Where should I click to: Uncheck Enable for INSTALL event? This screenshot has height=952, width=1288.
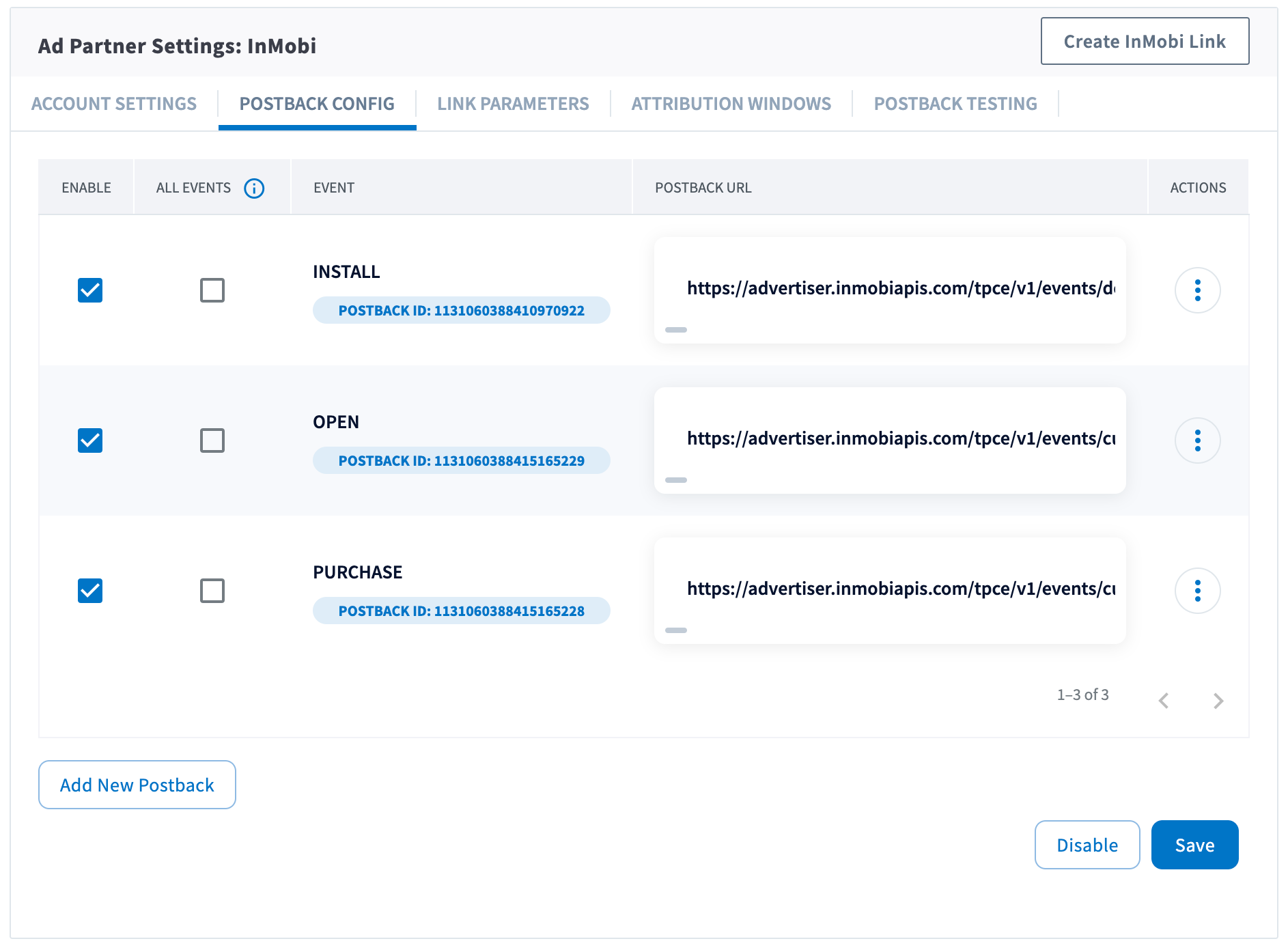tap(90, 290)
